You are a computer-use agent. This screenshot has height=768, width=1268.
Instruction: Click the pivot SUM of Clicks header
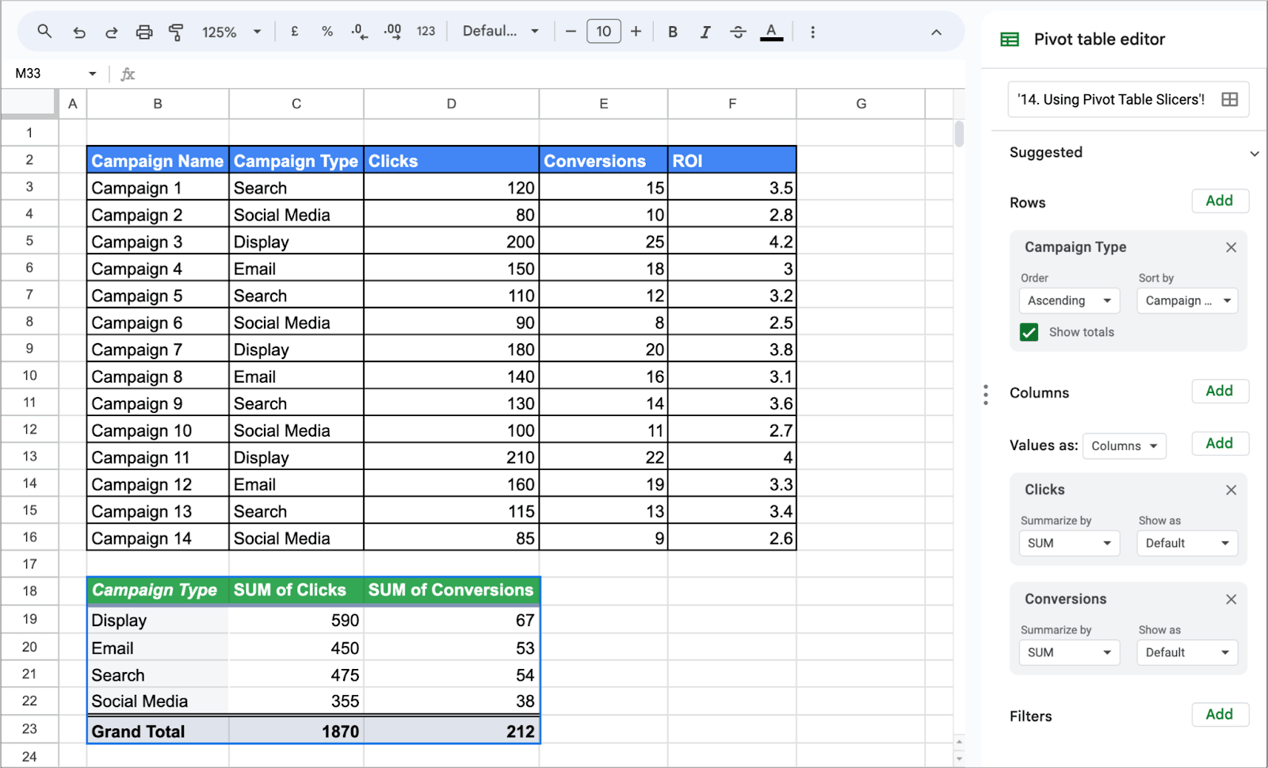click(x=296, y=590)
